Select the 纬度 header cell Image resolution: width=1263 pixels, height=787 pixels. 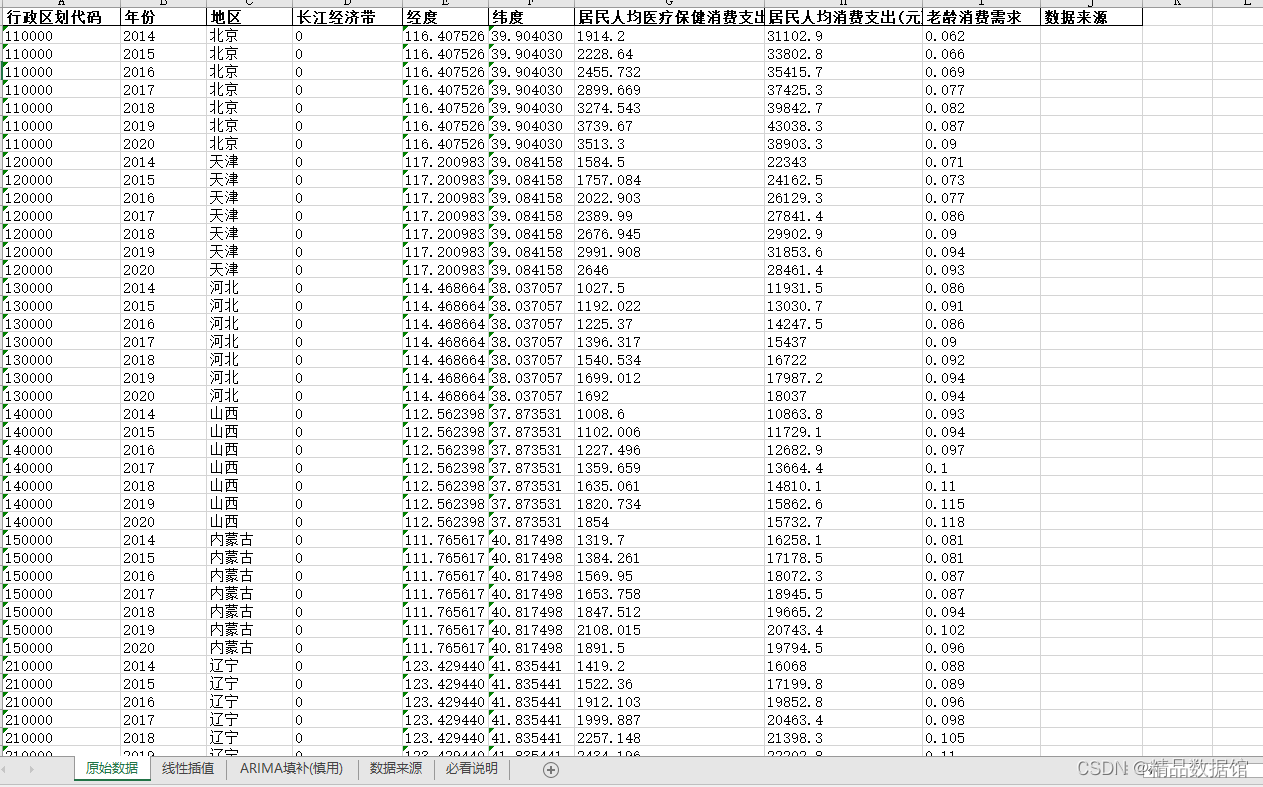(531, 17)
